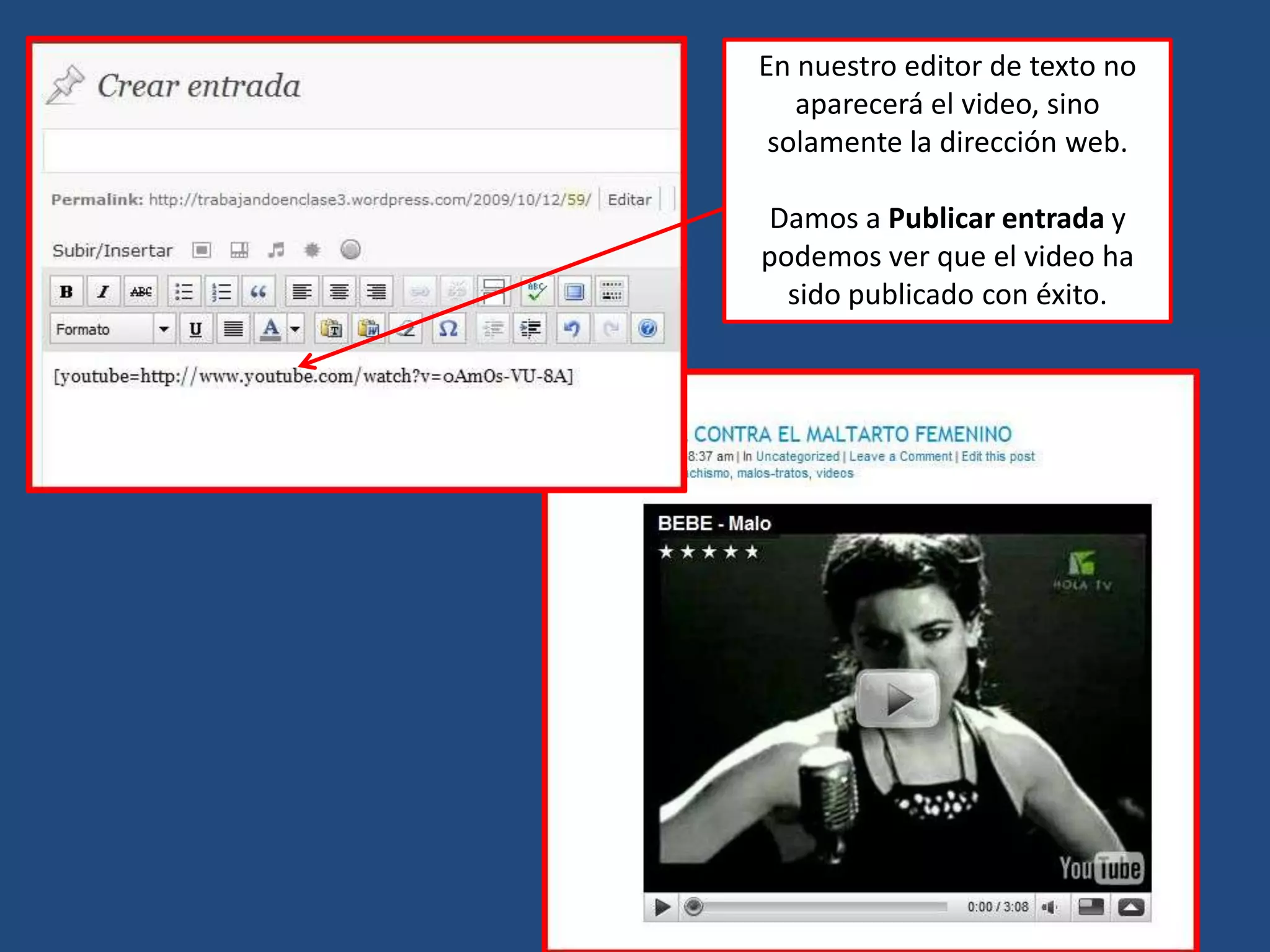Screen dimensions: 1270x952
Task: Outdent the paragraph
Action: point(494,328)
